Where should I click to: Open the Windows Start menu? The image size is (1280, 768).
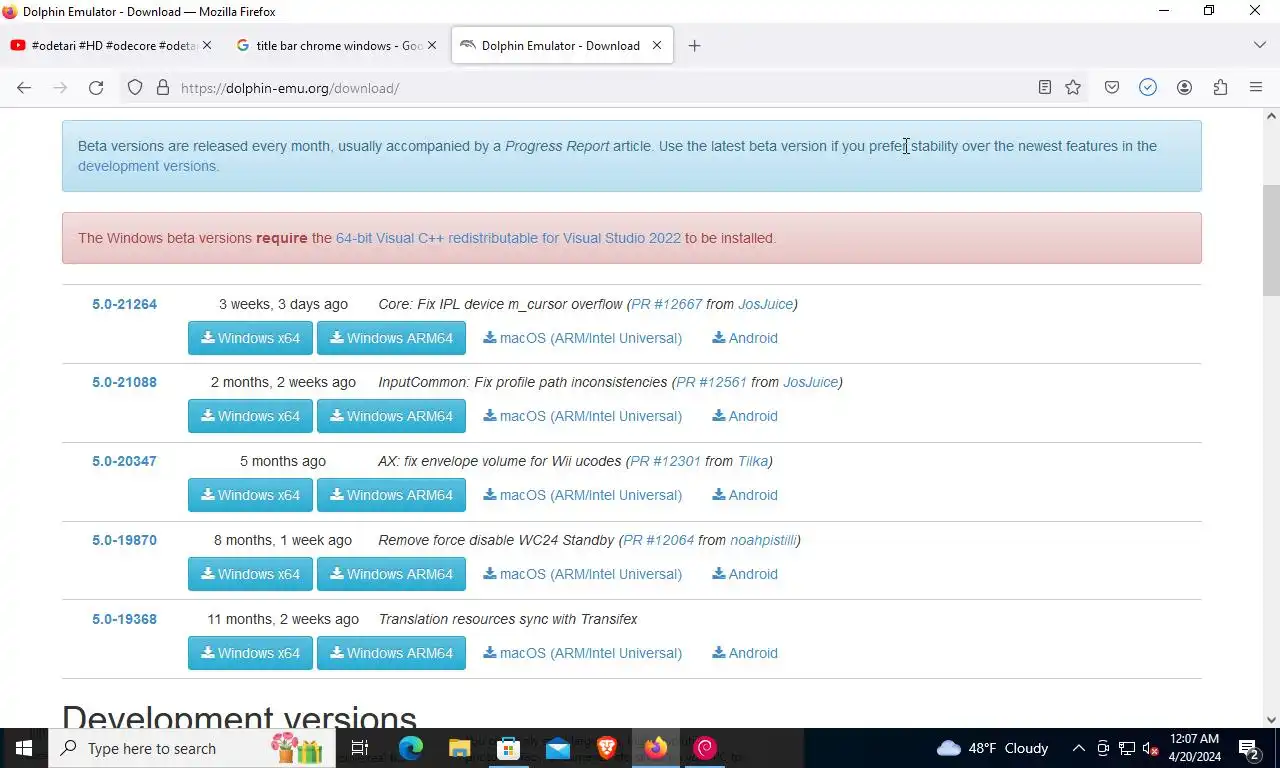(x=24, y=748)
